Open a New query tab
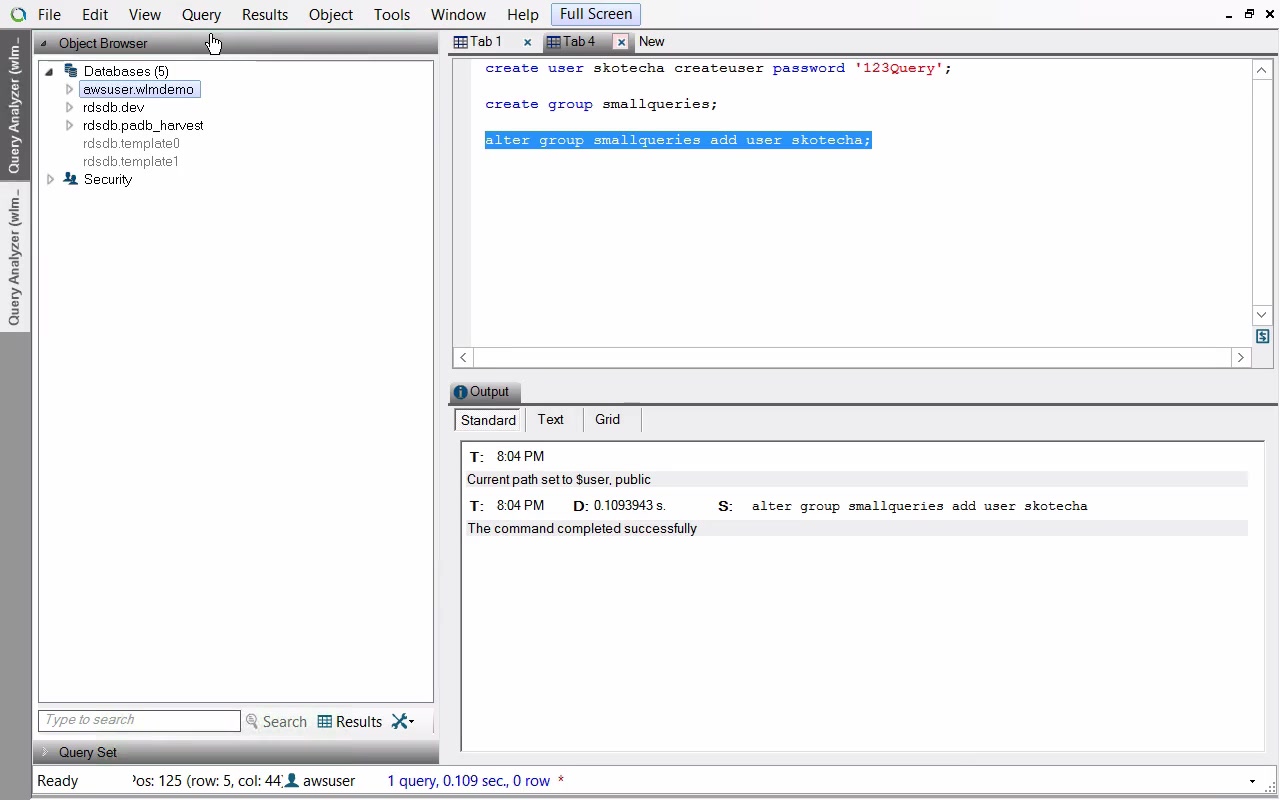 (x=651, y=42)
